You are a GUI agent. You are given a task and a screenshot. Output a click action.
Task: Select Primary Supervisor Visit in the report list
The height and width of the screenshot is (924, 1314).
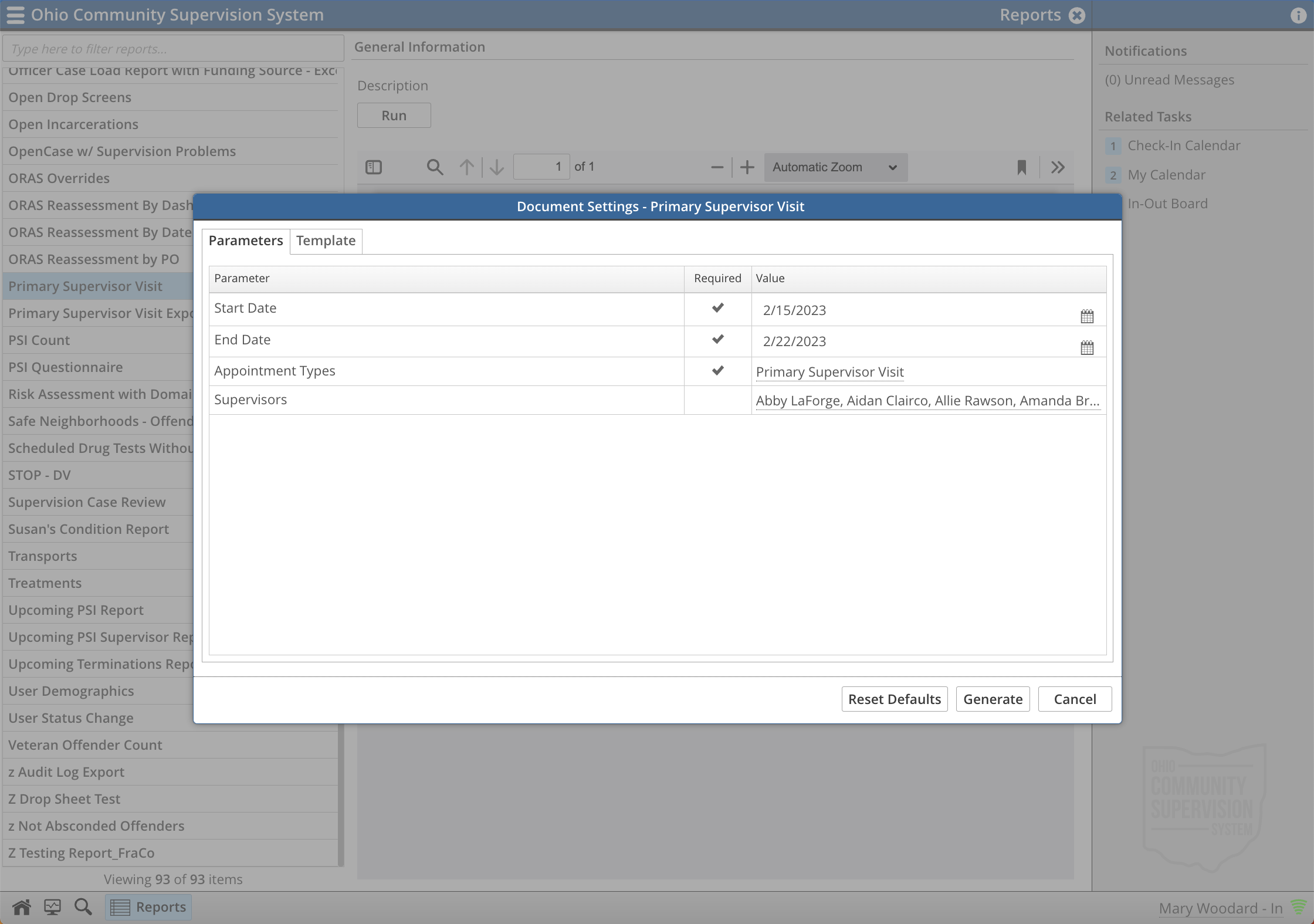pos(86,286)
